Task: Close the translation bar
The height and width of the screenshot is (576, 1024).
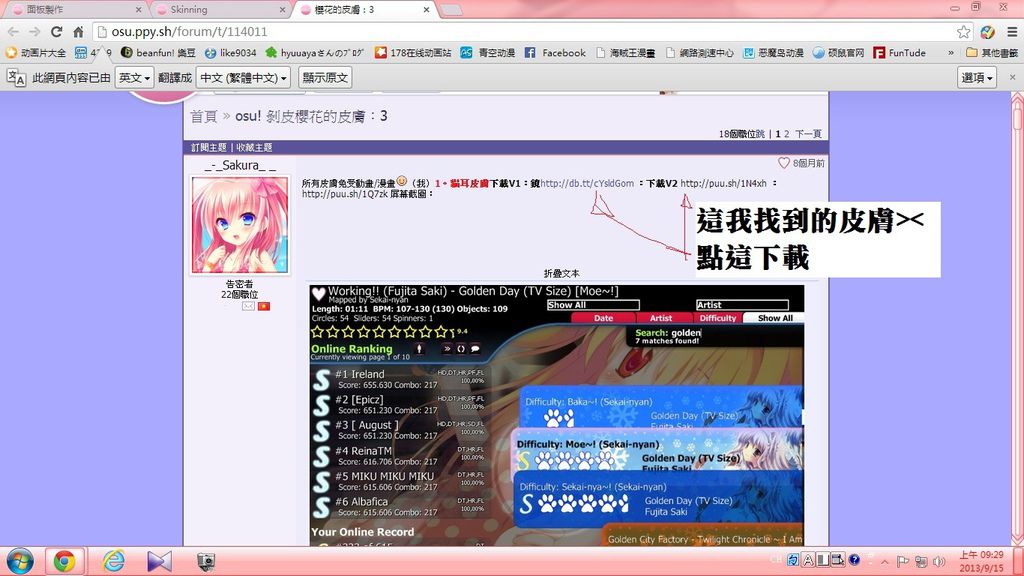Action: click(x=1012, y=77)
